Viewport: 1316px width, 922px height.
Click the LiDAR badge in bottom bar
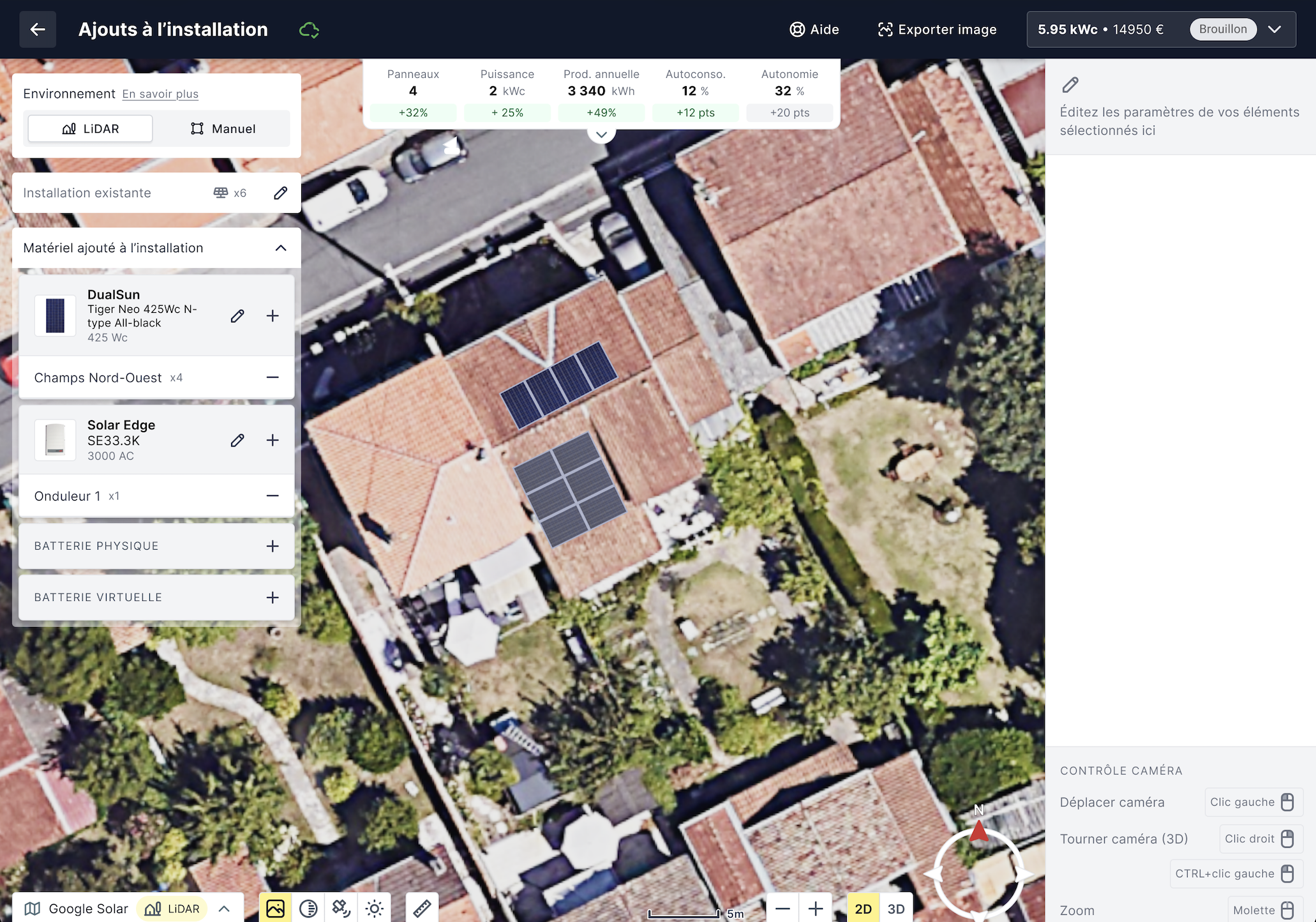[172, 909]
